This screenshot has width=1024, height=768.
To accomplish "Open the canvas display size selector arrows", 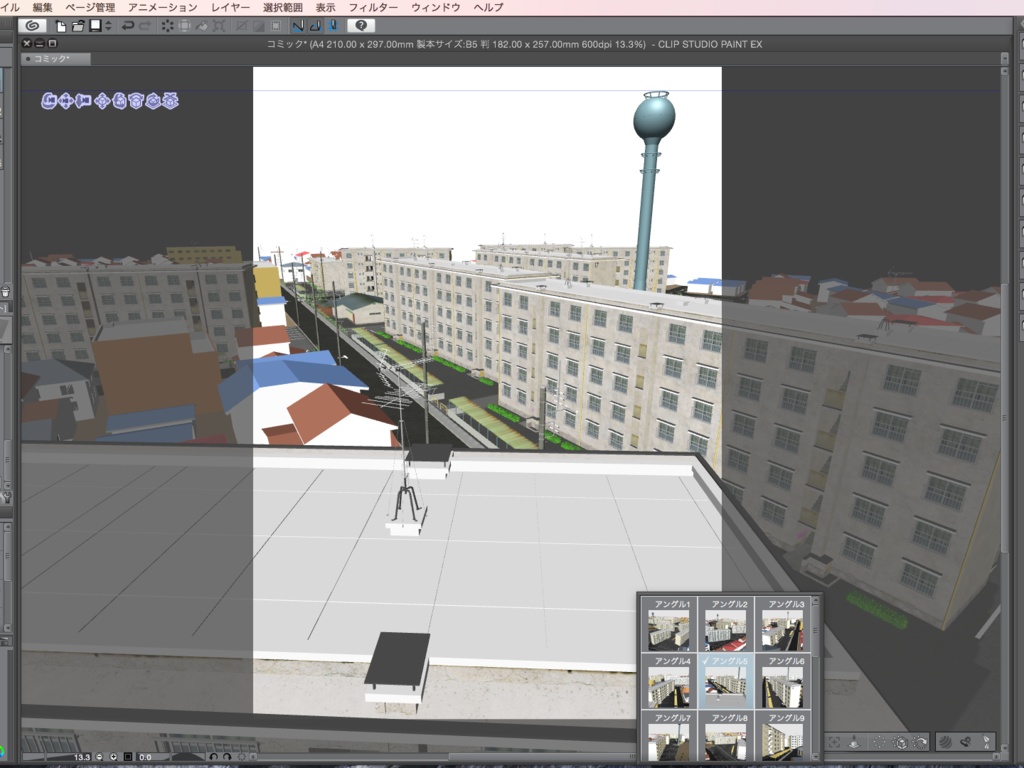I will 107,27.
